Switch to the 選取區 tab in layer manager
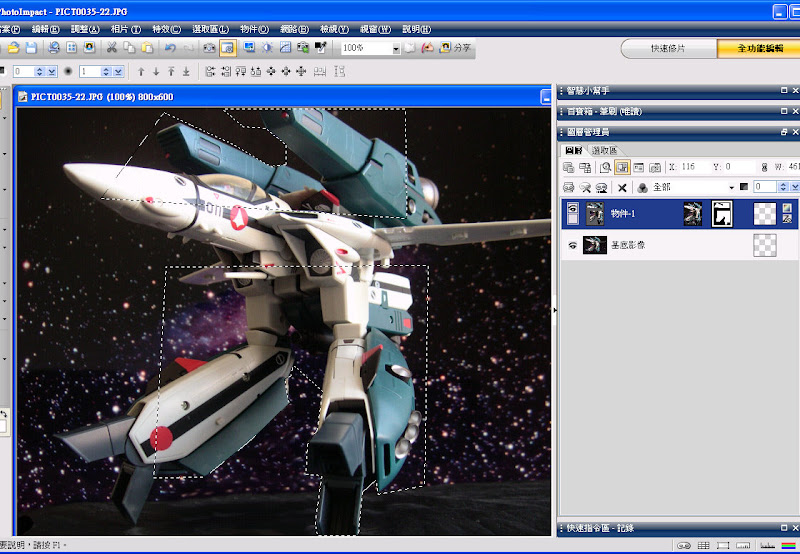The height and width of the screenshot is (554, 800). click(x=605, y=150)
